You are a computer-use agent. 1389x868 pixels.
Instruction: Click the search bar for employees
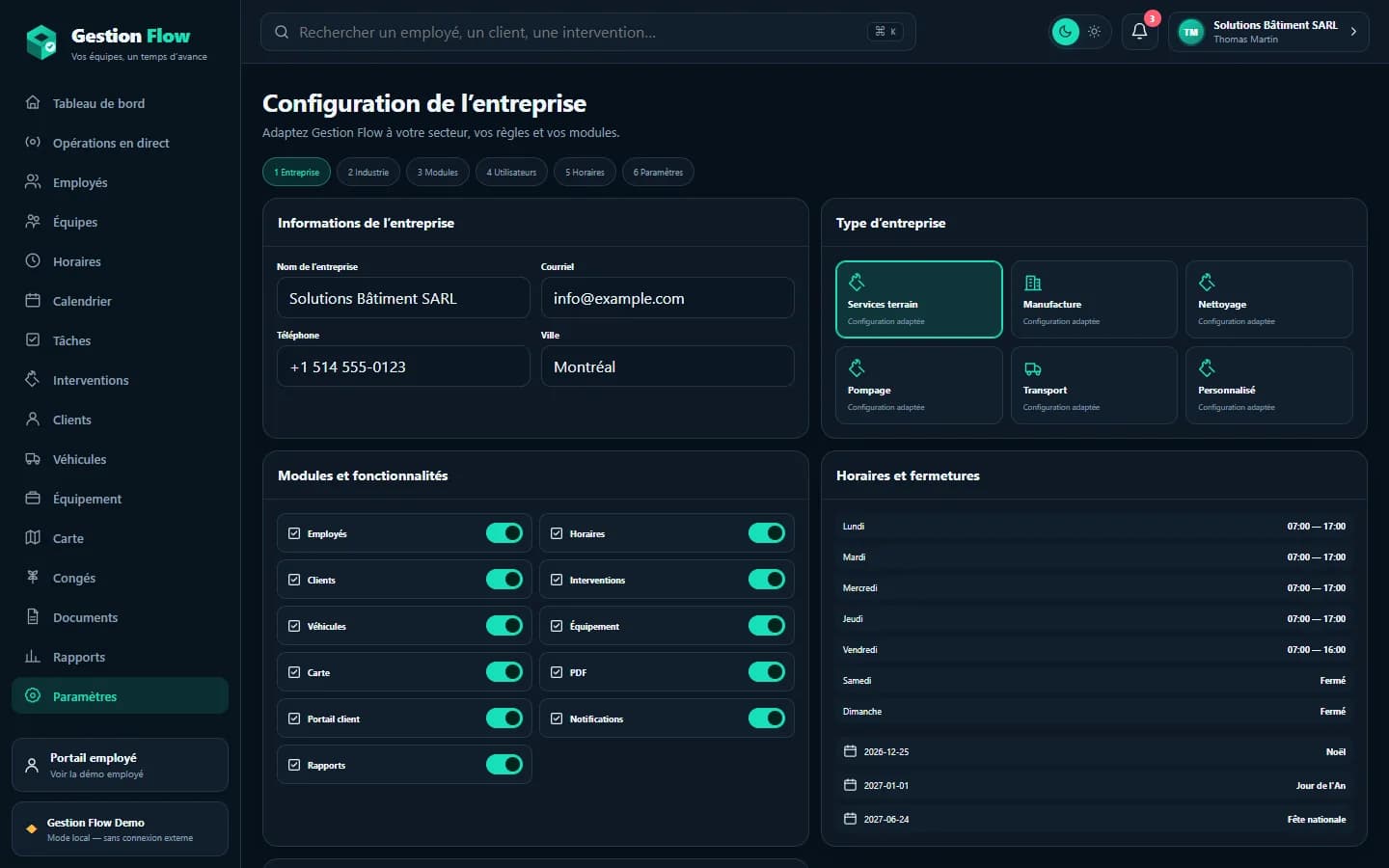(587, 32)
